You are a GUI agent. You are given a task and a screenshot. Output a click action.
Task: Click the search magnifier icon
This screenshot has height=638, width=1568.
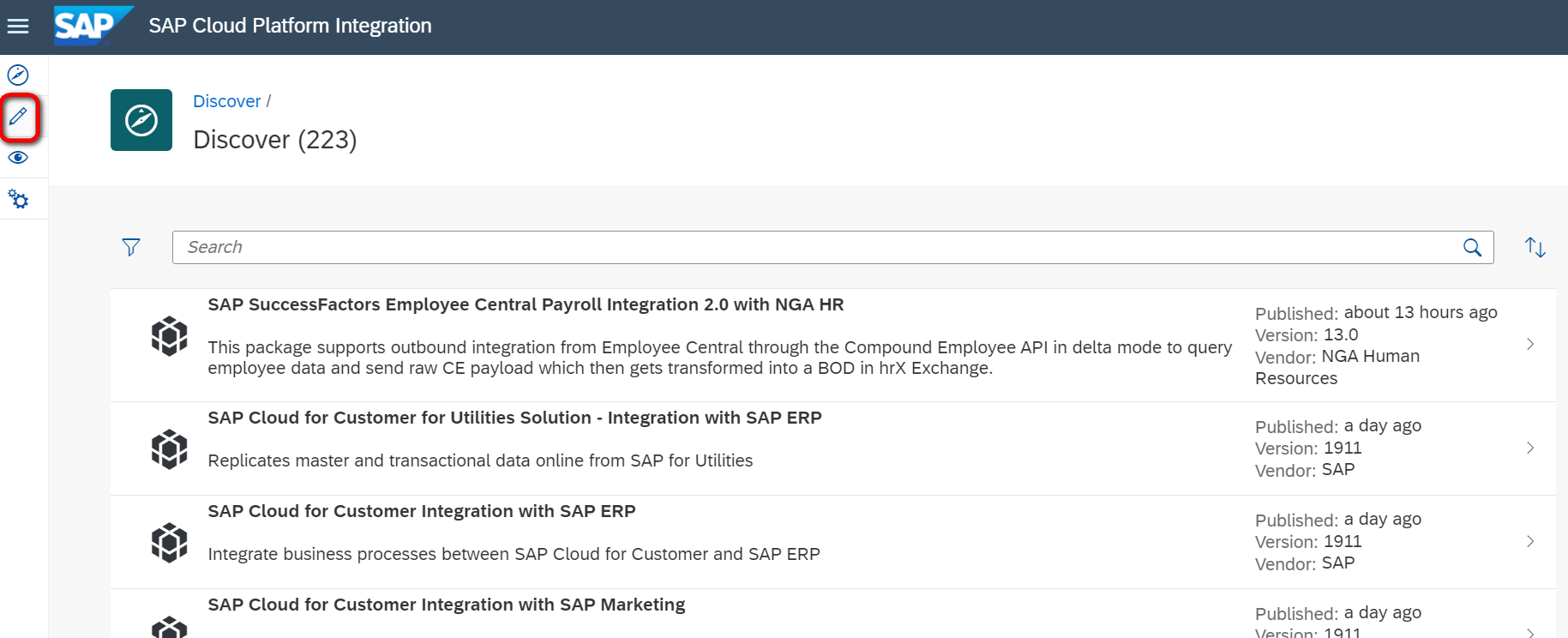[1472, 248]
